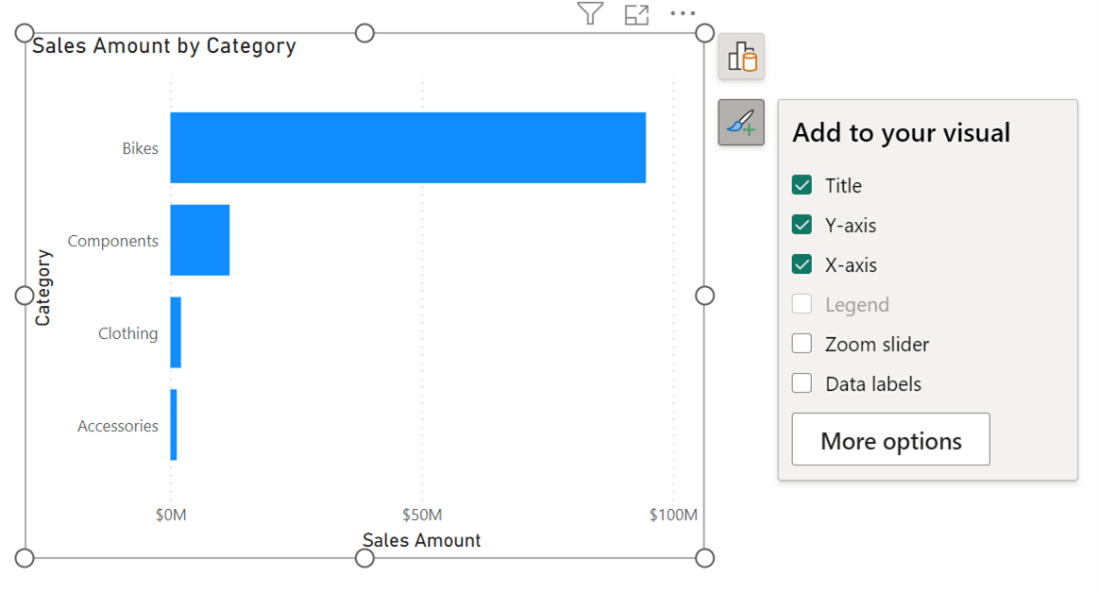The image size is (1098, 593).
Task: Click the Components axis label
Action: tap(113, 241)
